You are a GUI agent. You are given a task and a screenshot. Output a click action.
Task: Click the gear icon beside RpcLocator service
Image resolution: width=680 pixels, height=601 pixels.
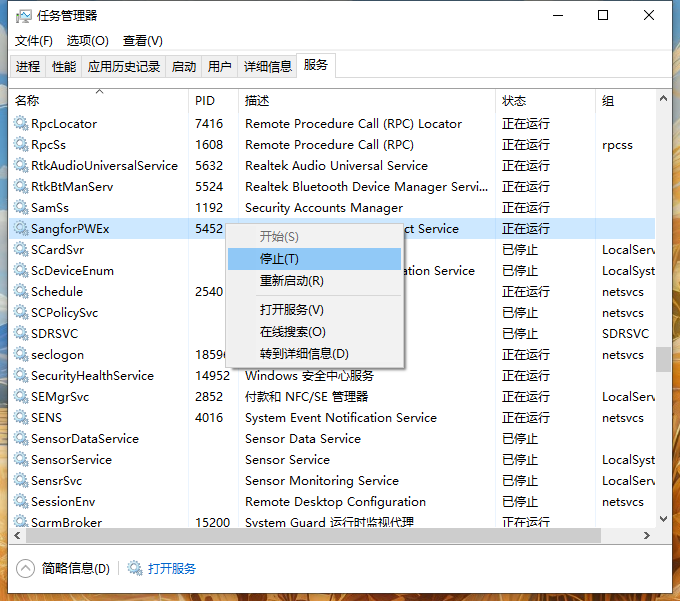click(x=21, y=124)
